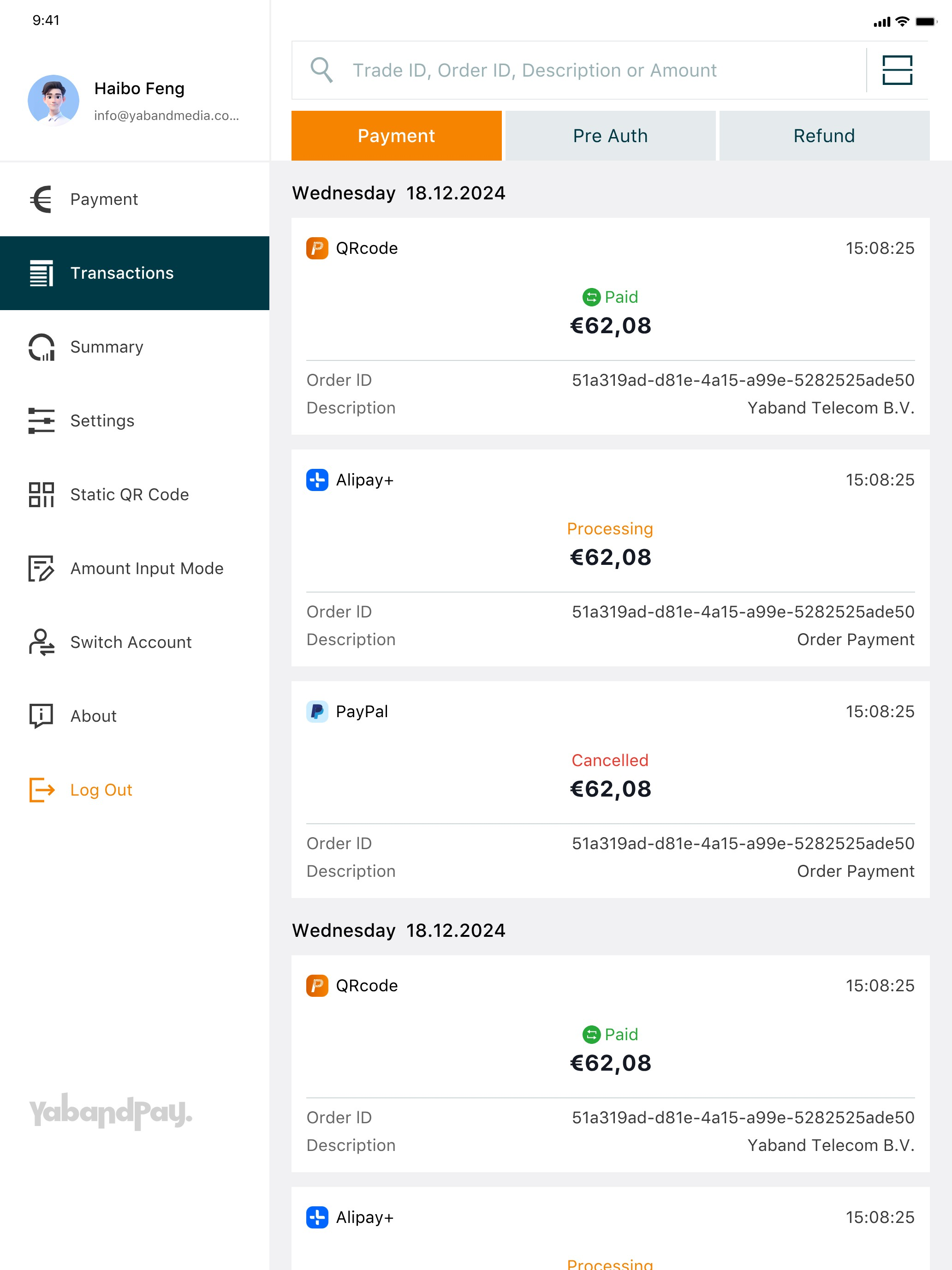Screen dimensions: 952x1270
Task: Click the first Wednesday 18.12.2024 header
Action: coord(399,193)
